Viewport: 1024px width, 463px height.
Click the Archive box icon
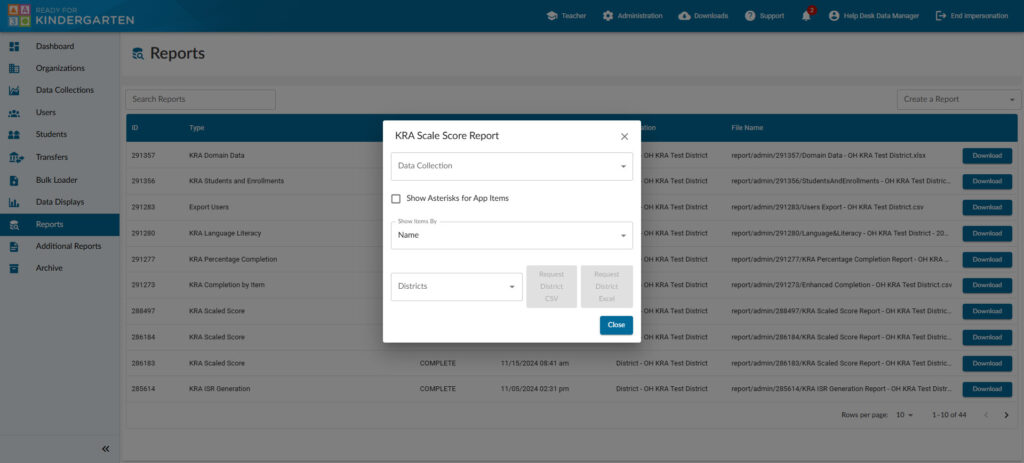(14, 268)
